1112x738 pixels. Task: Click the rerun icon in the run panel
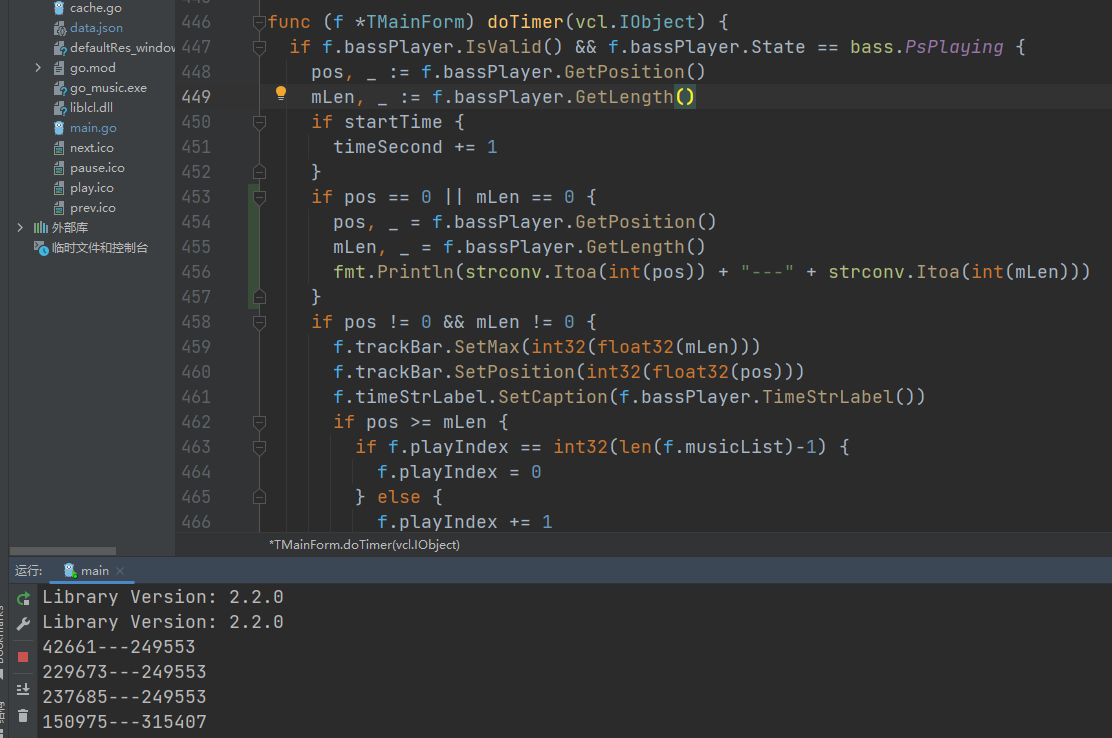tap(23, 598)
